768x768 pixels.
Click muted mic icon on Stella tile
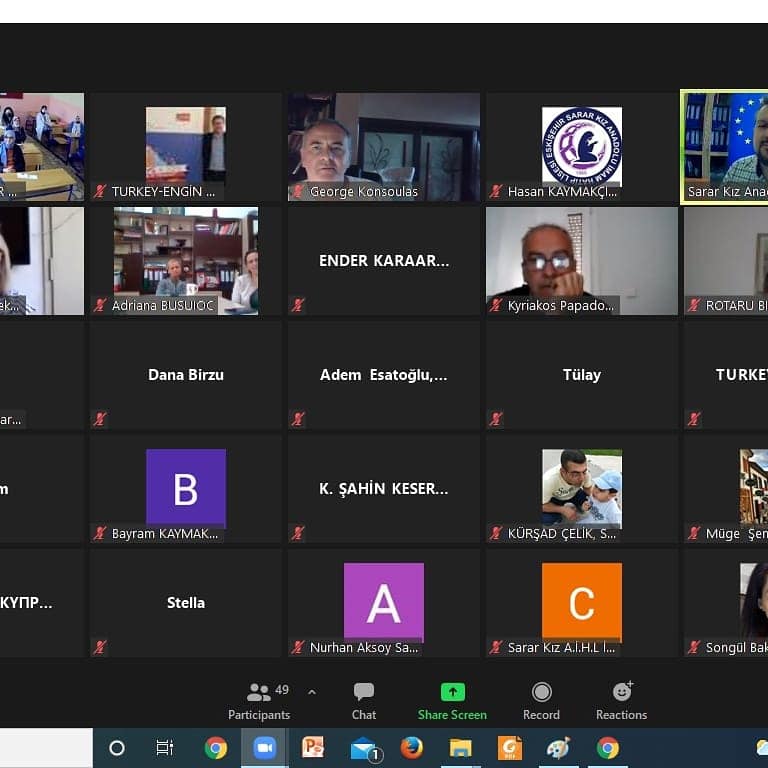[100, 647]
